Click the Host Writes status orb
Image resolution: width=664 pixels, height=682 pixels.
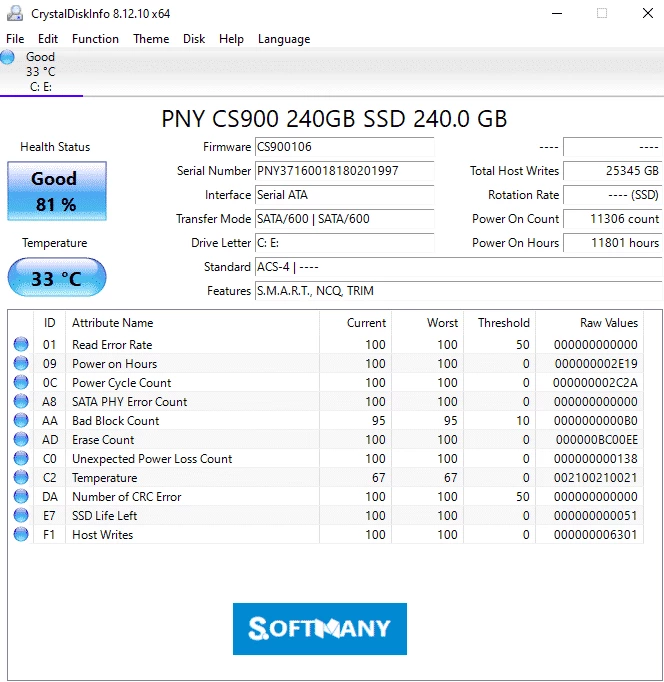pos(21,535)
